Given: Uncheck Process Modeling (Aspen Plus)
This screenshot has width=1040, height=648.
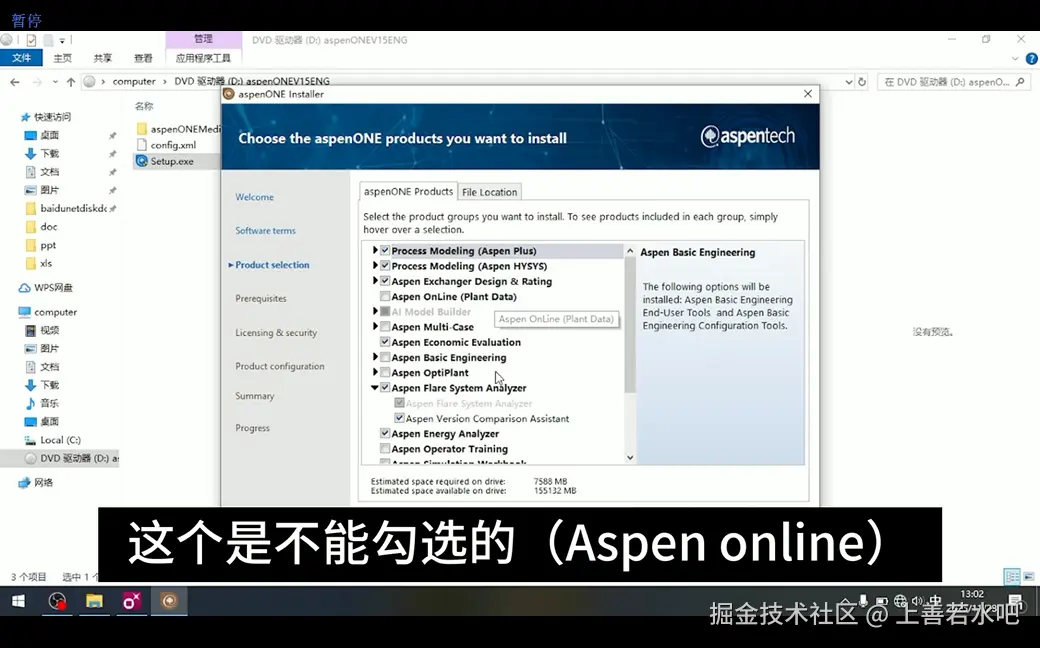Looking at the screenshot, I should [x=385, y=251].
